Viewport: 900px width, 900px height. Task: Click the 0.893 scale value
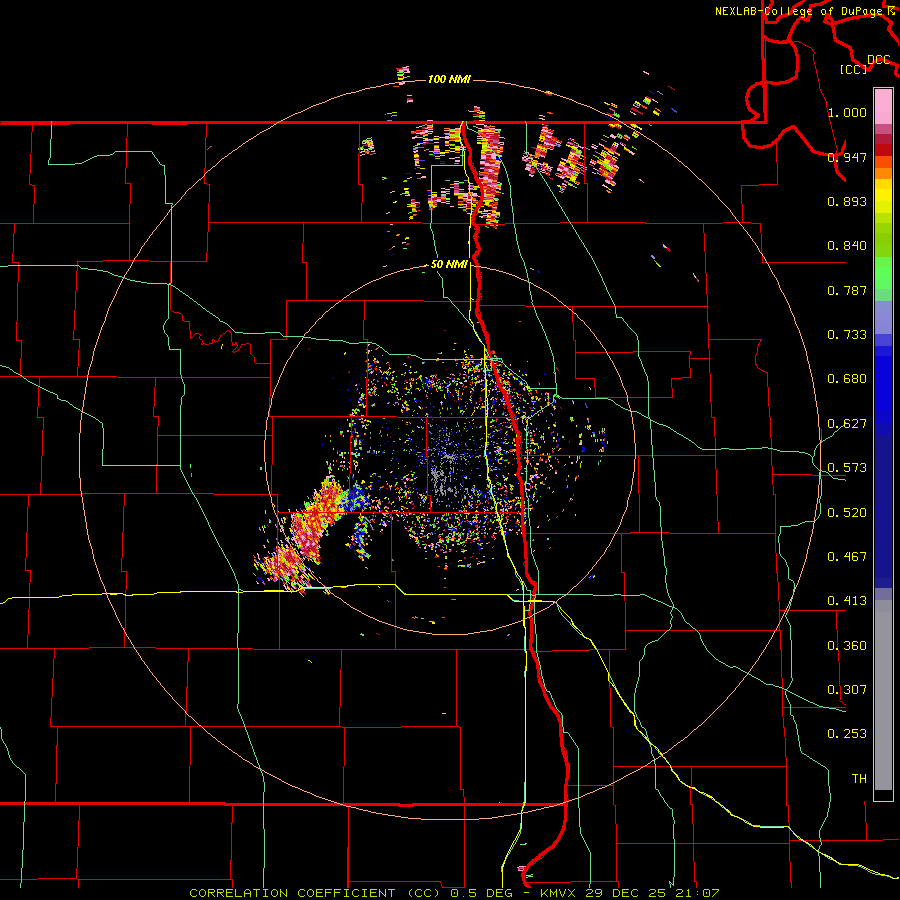(847, 201)
